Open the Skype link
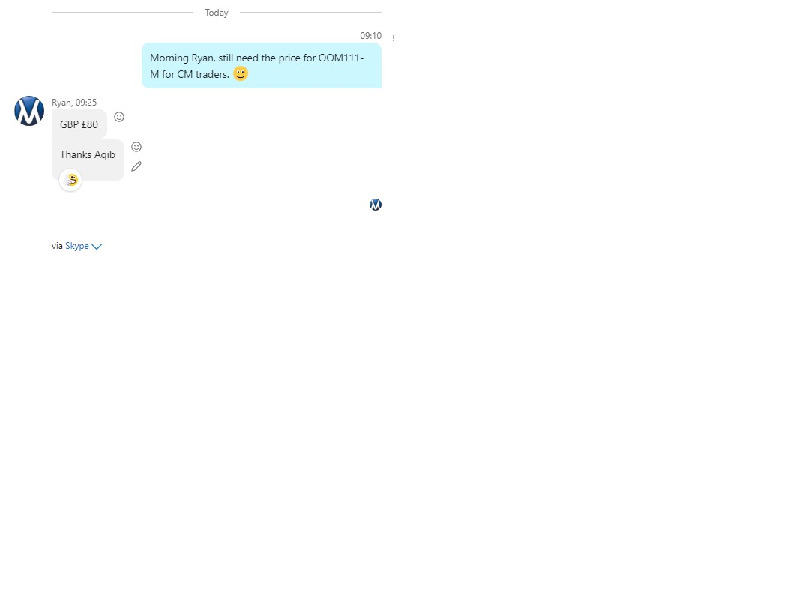The height and width of the screenshot is (612, 792). [x=77, y=245]
